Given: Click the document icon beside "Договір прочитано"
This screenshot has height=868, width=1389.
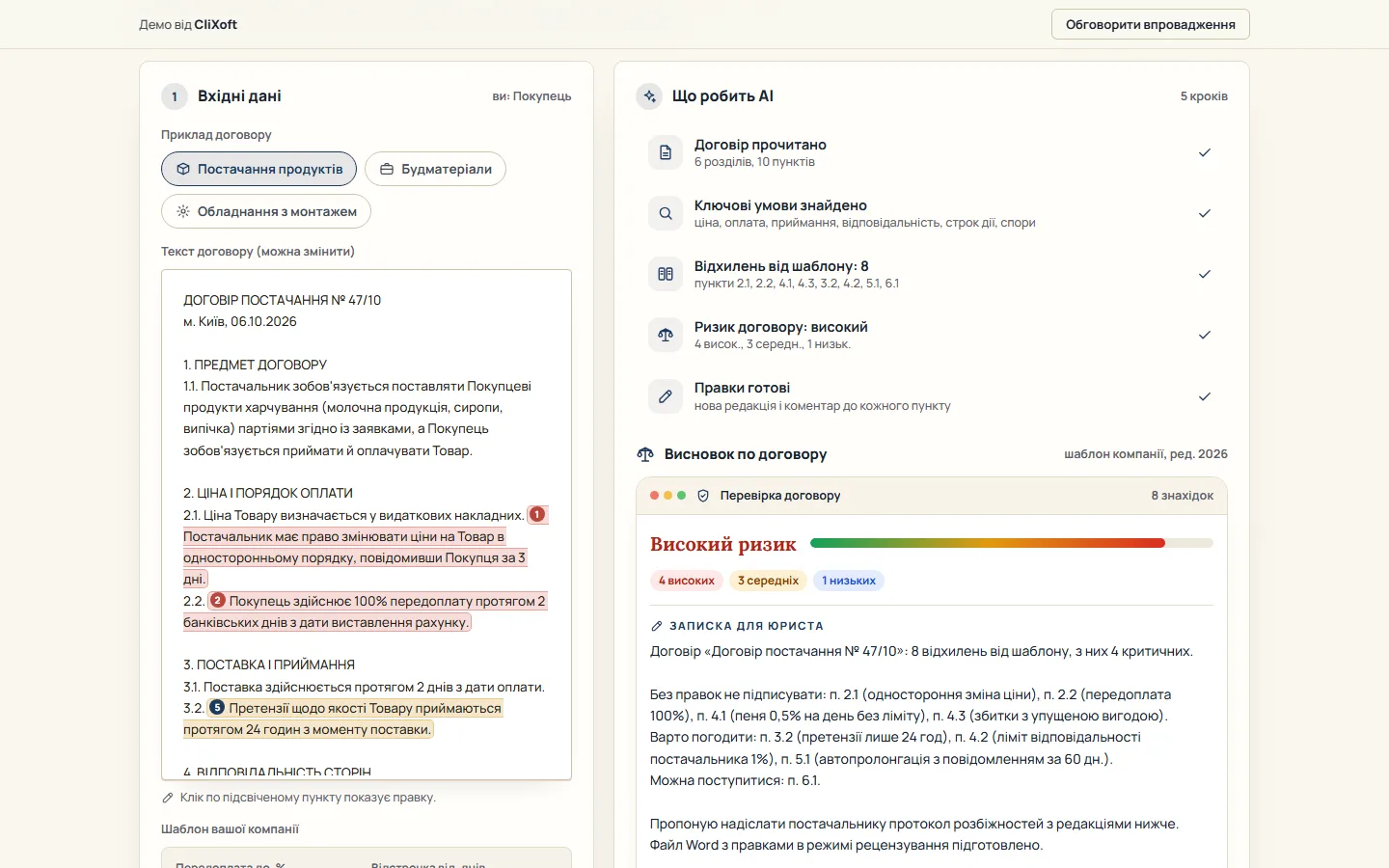Looking at the screenshot, I should [x=666, y=152].
